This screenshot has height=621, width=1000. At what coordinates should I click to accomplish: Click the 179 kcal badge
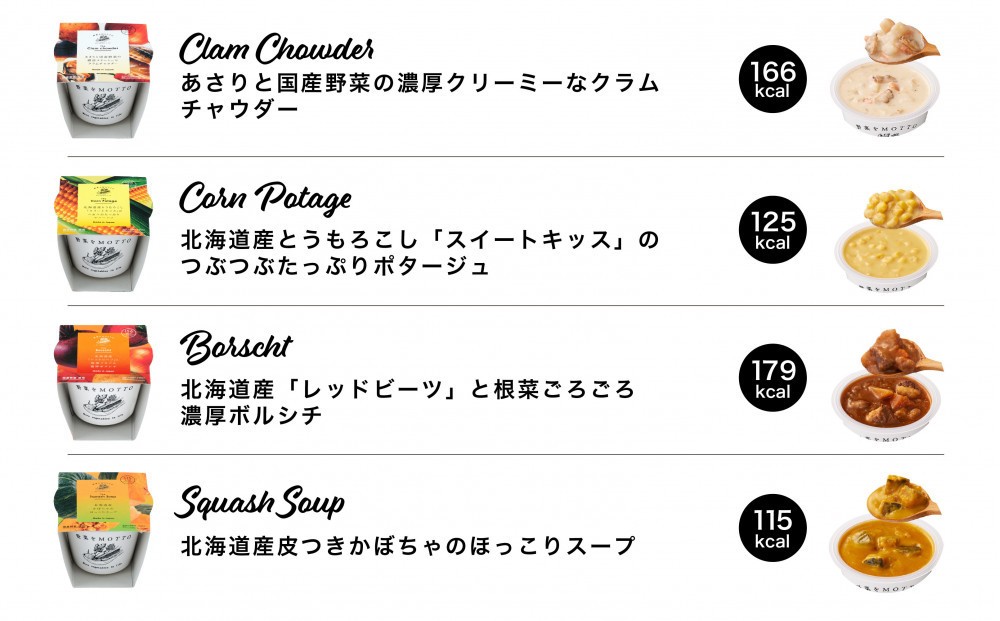click(x=773, y=378)
